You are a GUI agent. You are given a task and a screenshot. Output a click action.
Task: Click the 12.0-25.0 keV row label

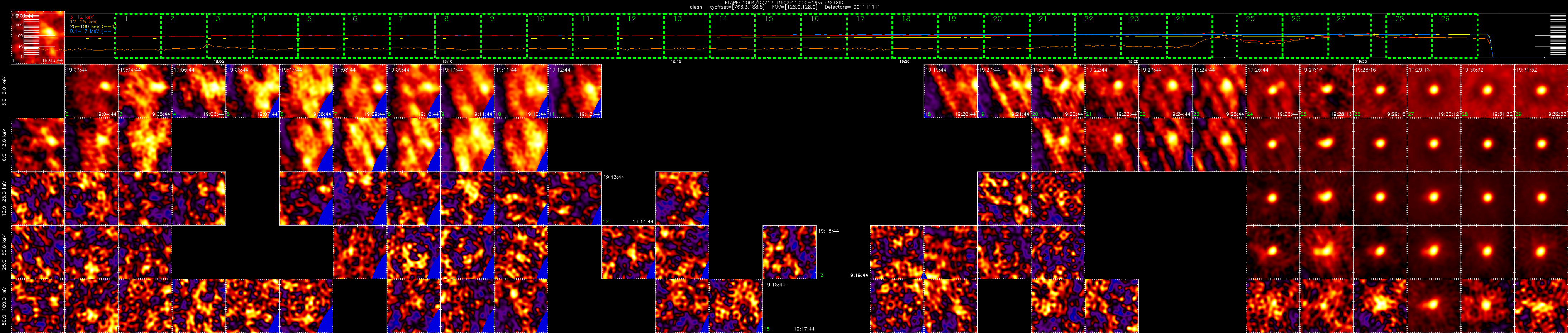coord(4,198)
